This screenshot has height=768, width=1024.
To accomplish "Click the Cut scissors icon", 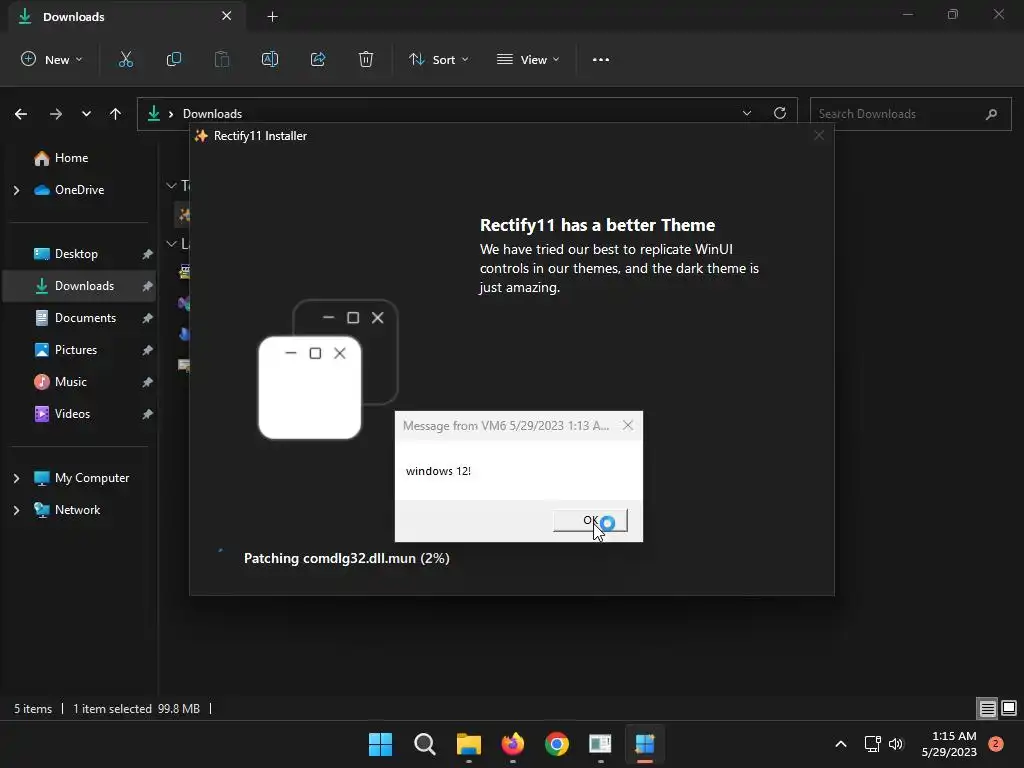I will (125, 59).
